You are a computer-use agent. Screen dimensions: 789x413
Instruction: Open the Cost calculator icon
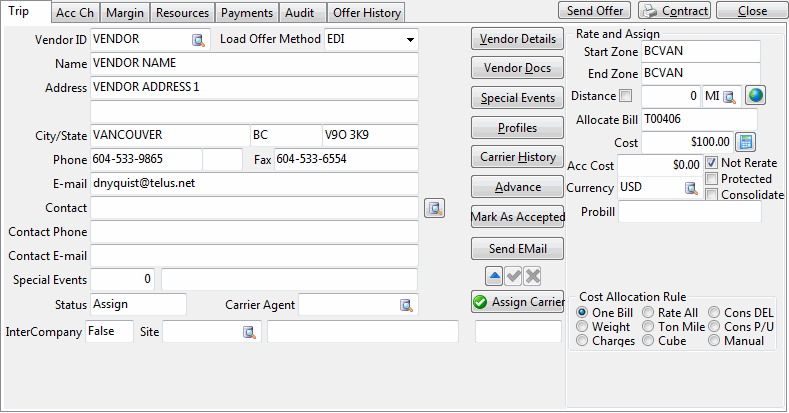coord(746,142)
